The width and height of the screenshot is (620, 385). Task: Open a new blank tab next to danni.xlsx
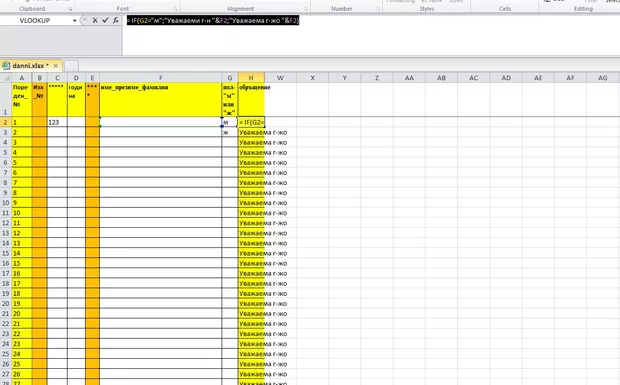click(x=71, y=66)
